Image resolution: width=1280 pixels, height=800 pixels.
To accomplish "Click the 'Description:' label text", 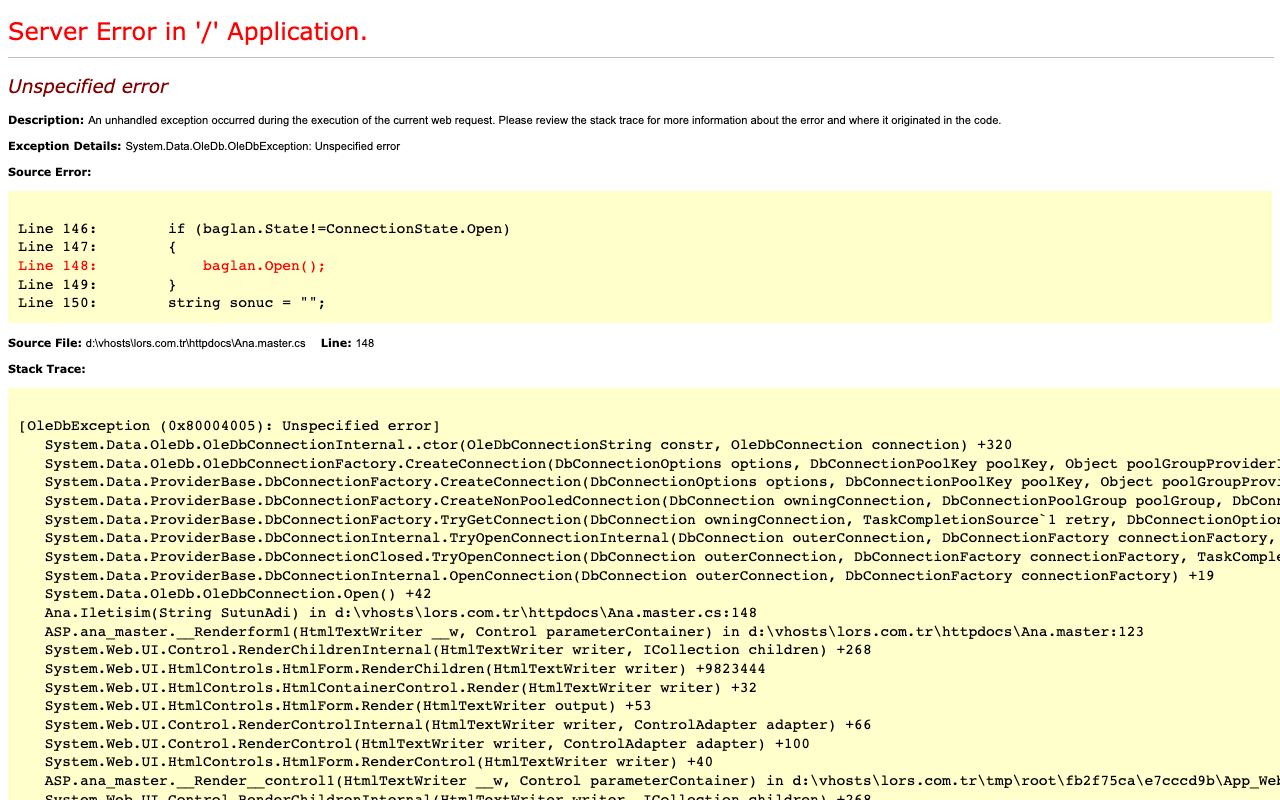I will coord(46,120).
